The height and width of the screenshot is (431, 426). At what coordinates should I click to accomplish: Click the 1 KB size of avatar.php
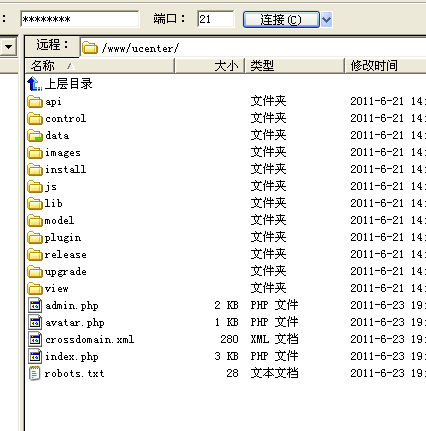point(226,322)
